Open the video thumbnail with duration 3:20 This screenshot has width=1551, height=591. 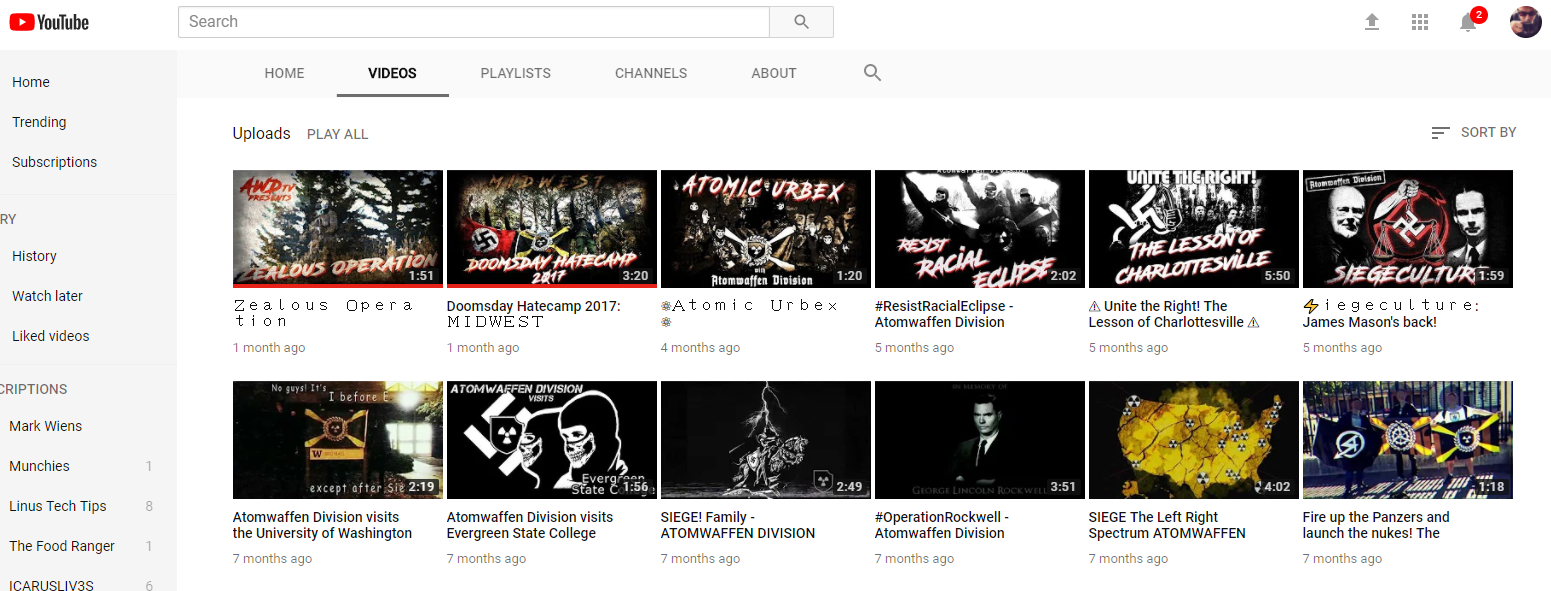(x=551, y=229)
